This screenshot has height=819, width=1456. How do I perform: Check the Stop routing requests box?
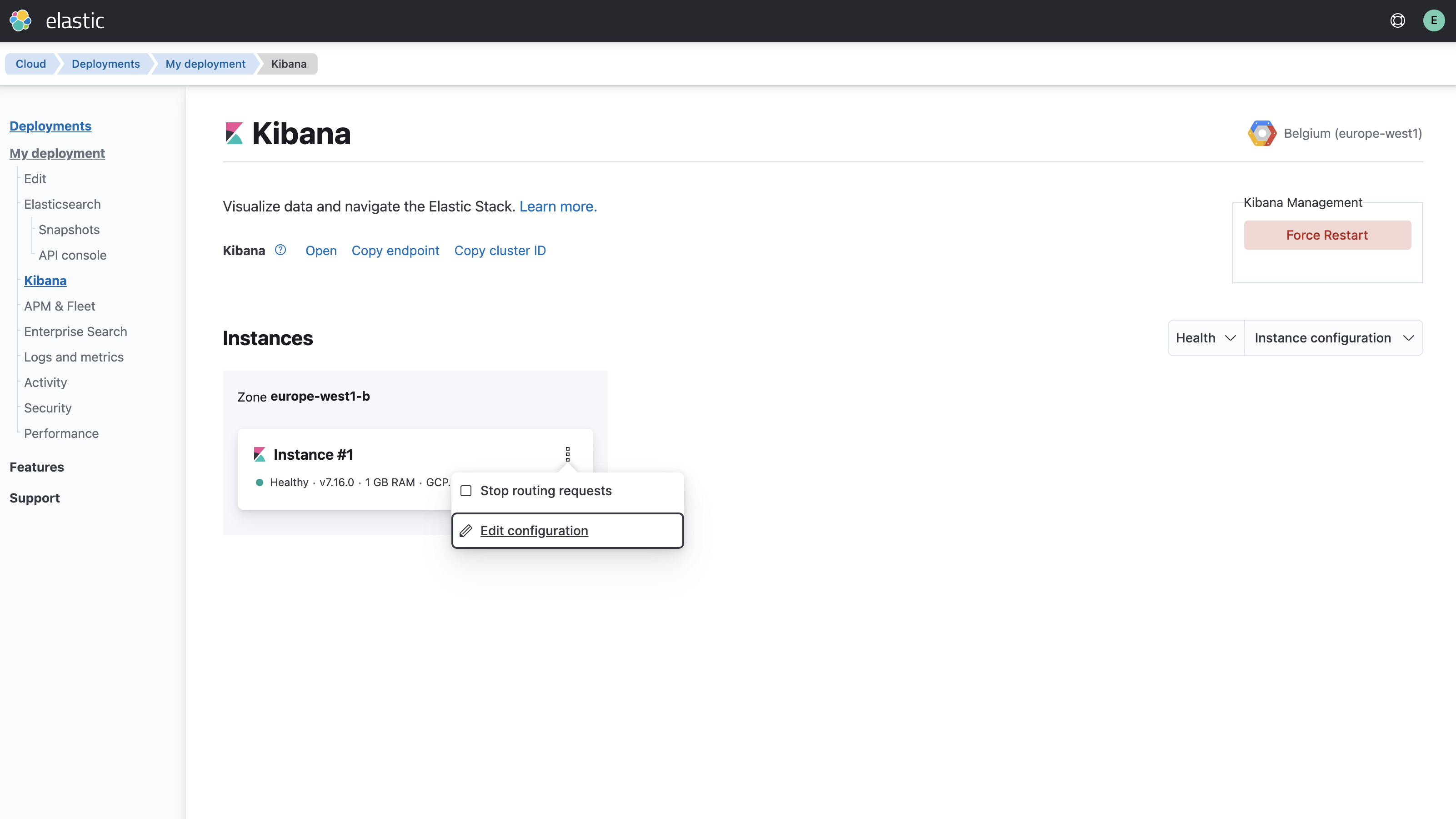point(466,490)
